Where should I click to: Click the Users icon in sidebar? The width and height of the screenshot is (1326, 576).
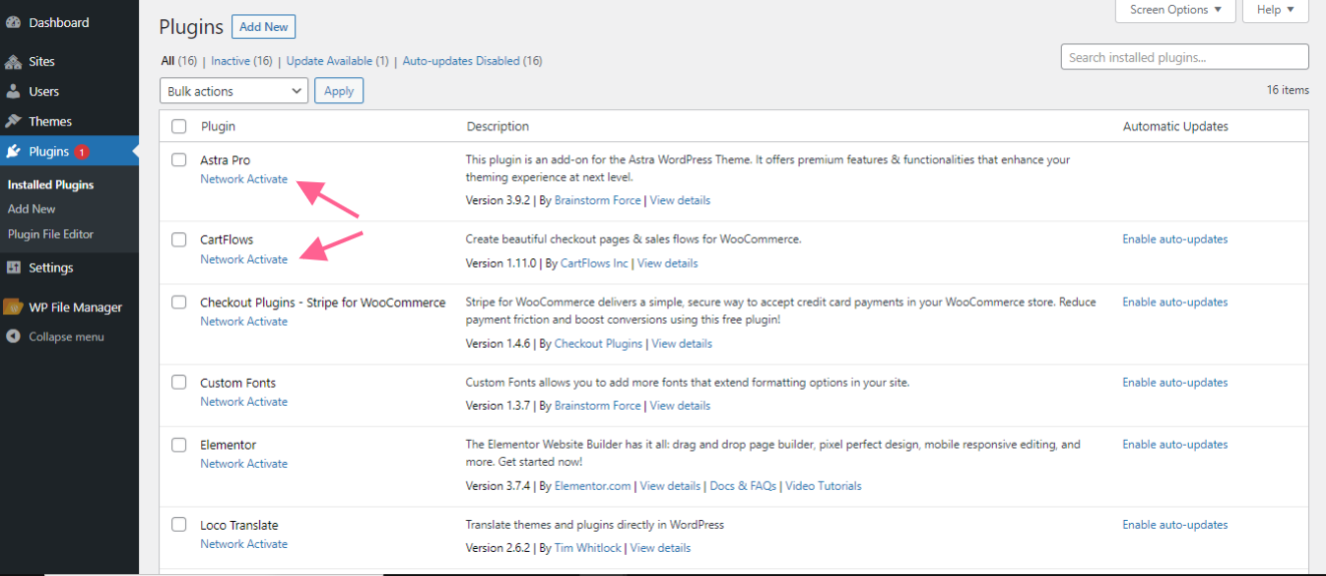(13, 91)
